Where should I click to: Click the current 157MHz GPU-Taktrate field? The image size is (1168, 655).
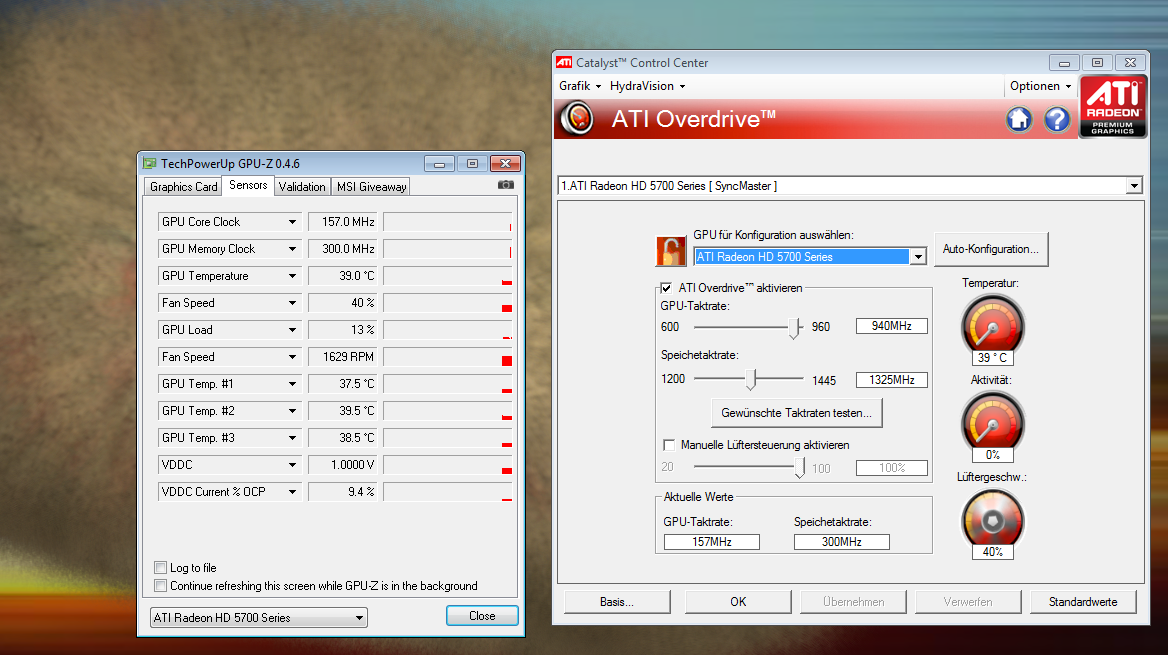(711, 542)
